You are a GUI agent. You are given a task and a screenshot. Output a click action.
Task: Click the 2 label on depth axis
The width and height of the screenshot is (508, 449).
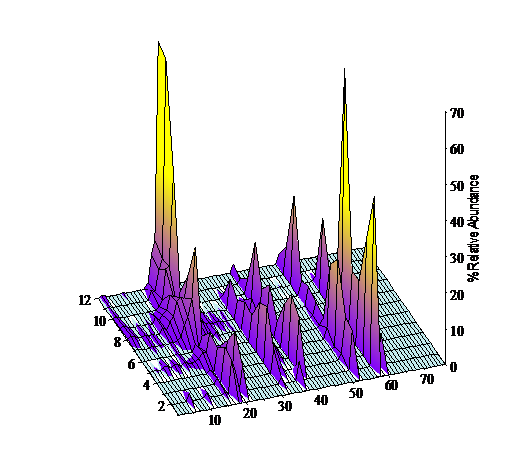click(161, 406)
